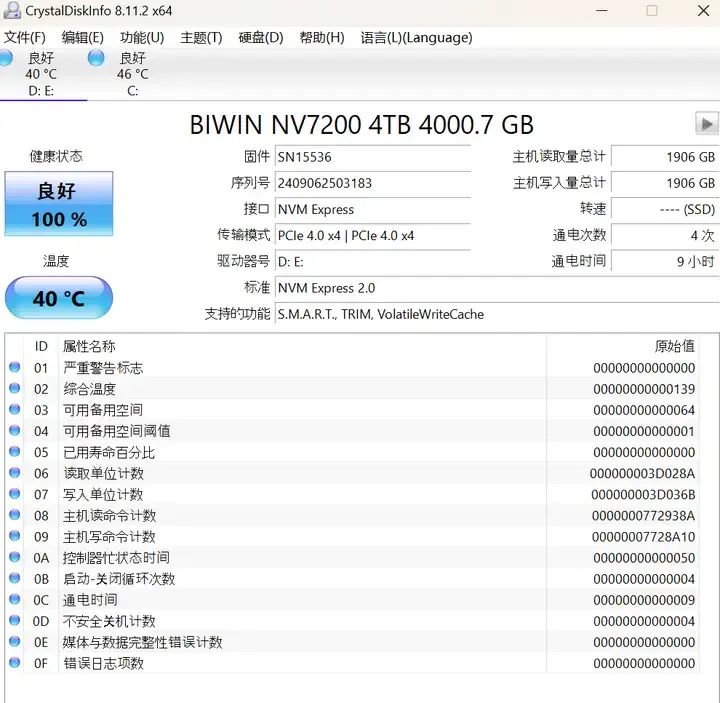
Task: Click status icon for 04 可用备用空间阈值
Action: 15,430
